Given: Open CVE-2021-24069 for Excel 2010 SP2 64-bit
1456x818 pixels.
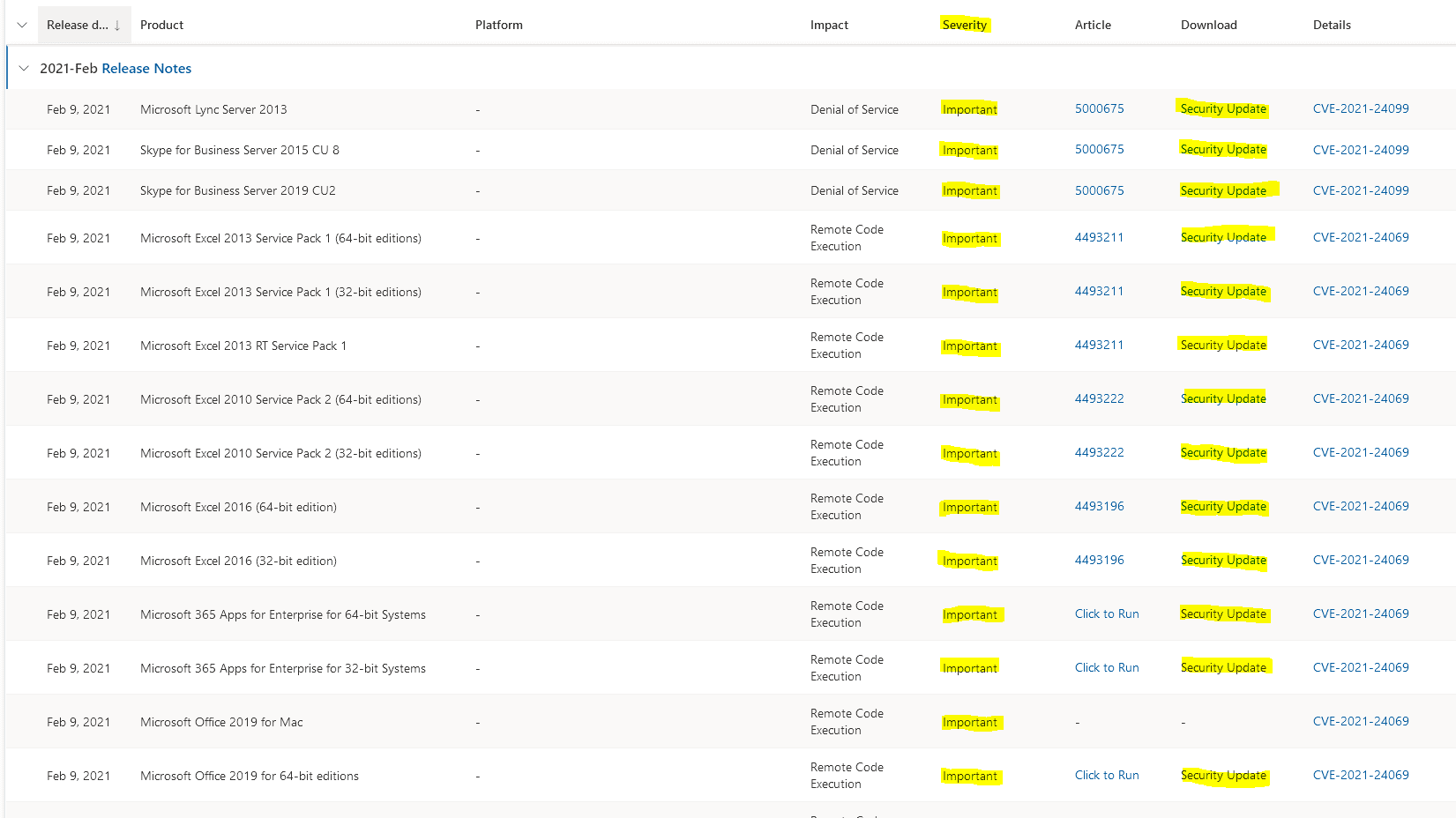Looking at the screenshot, I should click(x=1361, y=399).
